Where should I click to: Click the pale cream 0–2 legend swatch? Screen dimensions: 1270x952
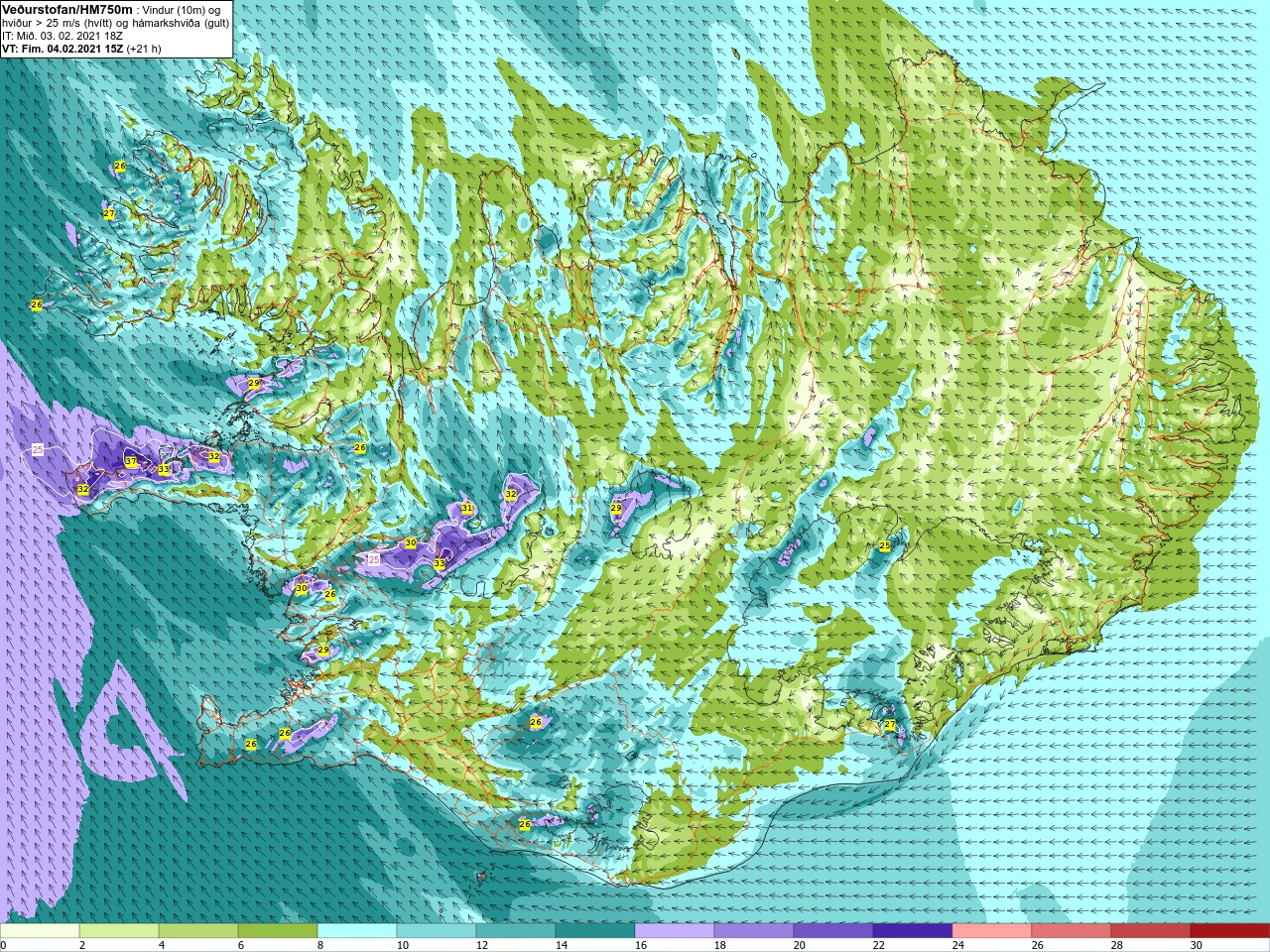40,931
